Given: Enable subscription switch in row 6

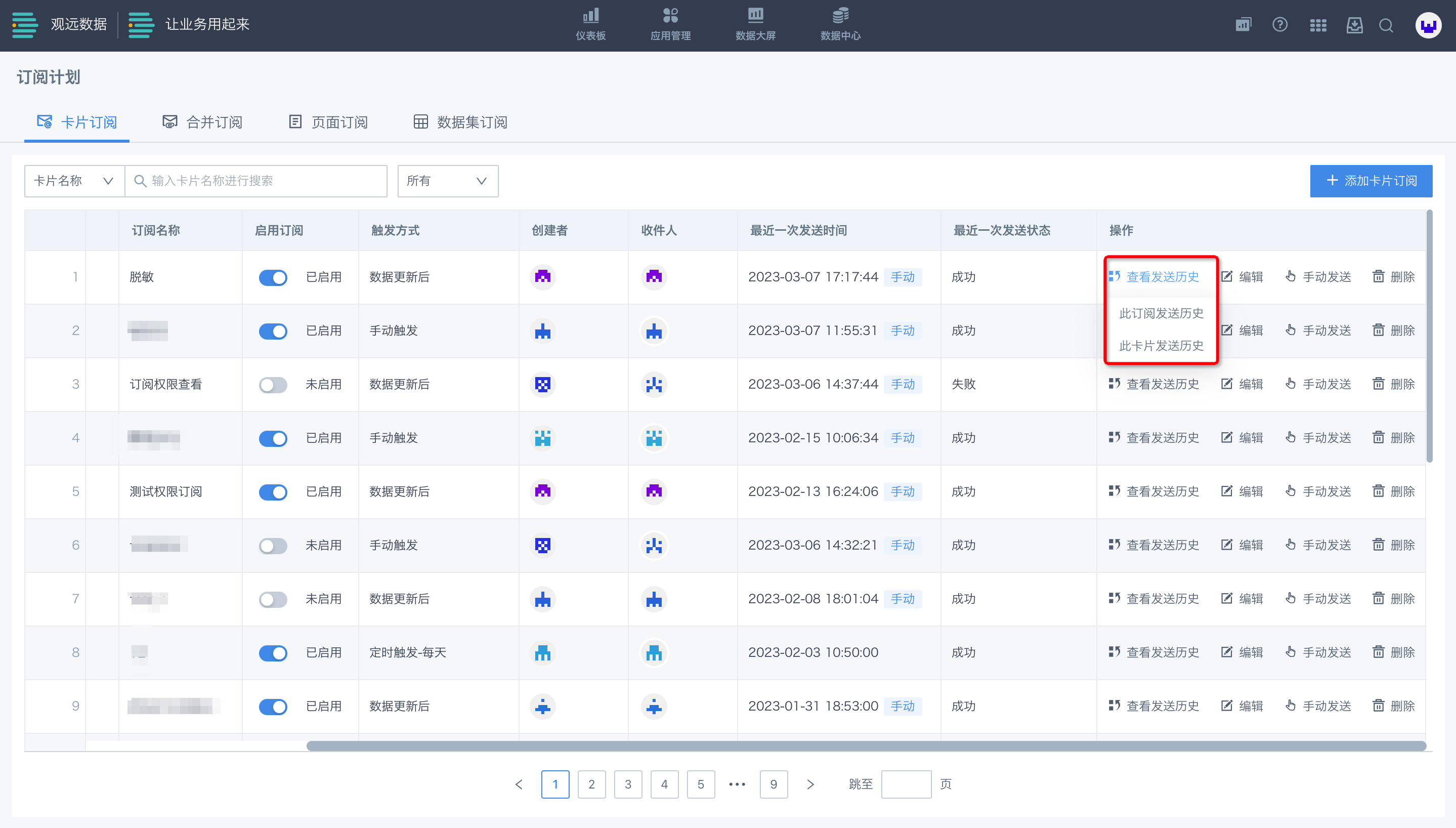Looking at the screenshot, I should pos(273,546).
